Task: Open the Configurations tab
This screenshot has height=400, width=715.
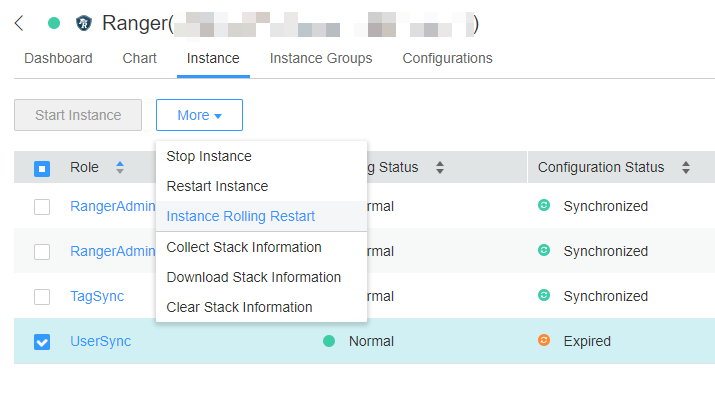Action: pos(447,58)
